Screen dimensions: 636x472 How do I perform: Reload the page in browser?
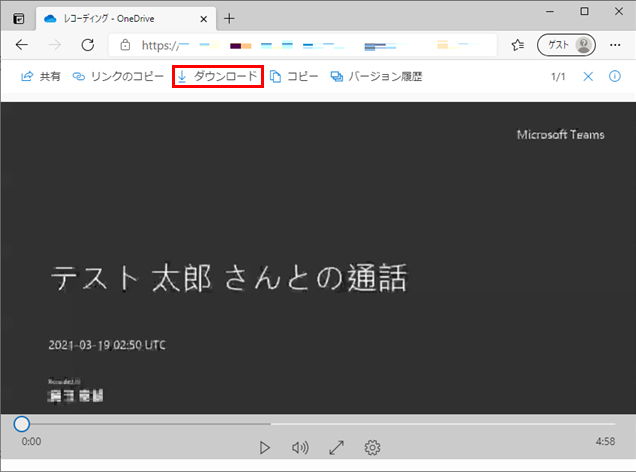(87, 45)
